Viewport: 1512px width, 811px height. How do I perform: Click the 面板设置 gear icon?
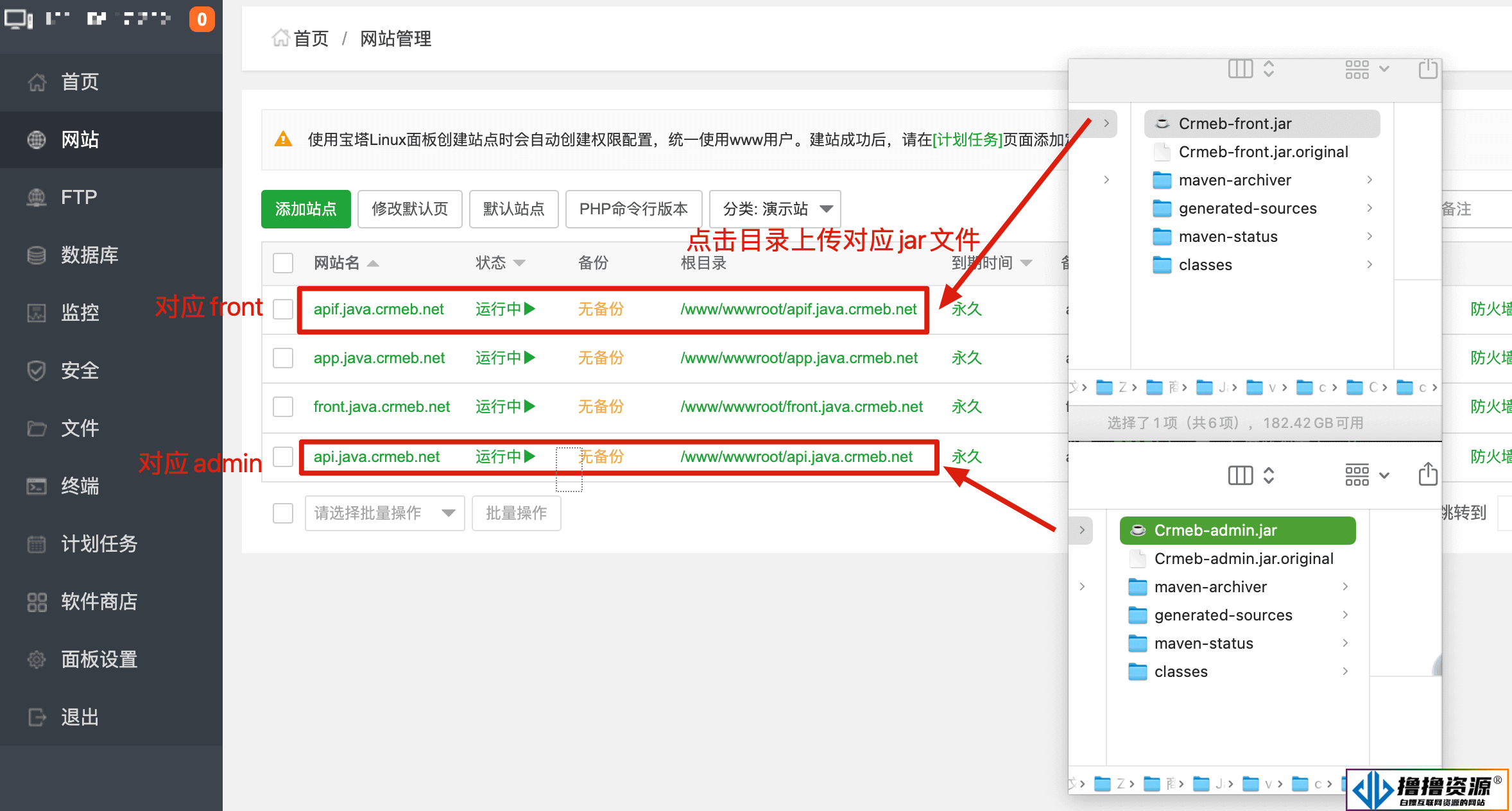point(37,659)
